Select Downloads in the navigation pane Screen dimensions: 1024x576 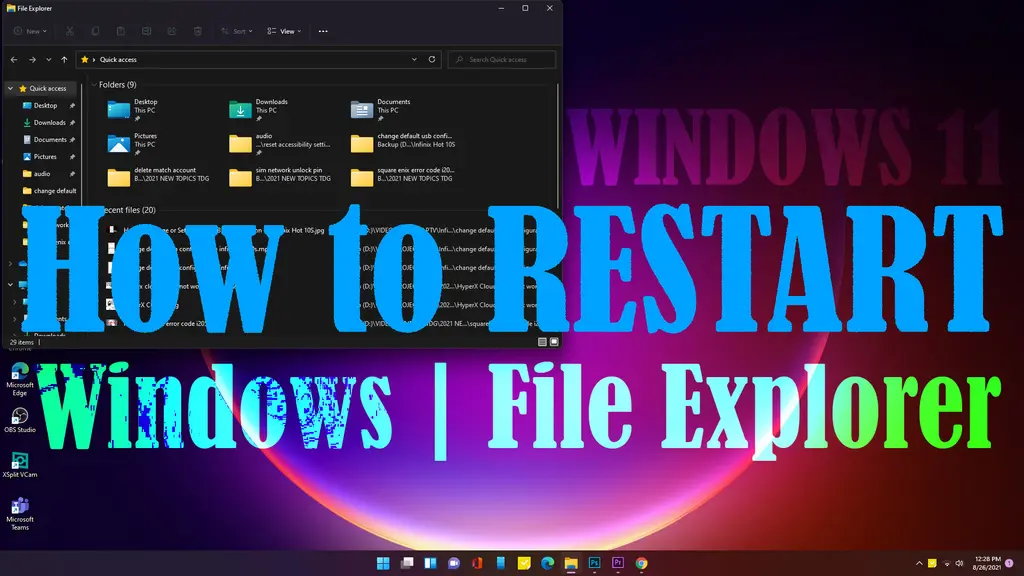(49, 122)
